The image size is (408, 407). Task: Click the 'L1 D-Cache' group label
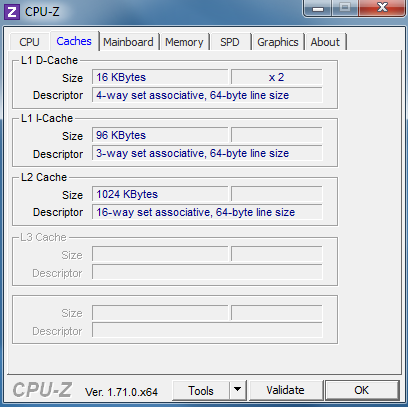(49, 60)
